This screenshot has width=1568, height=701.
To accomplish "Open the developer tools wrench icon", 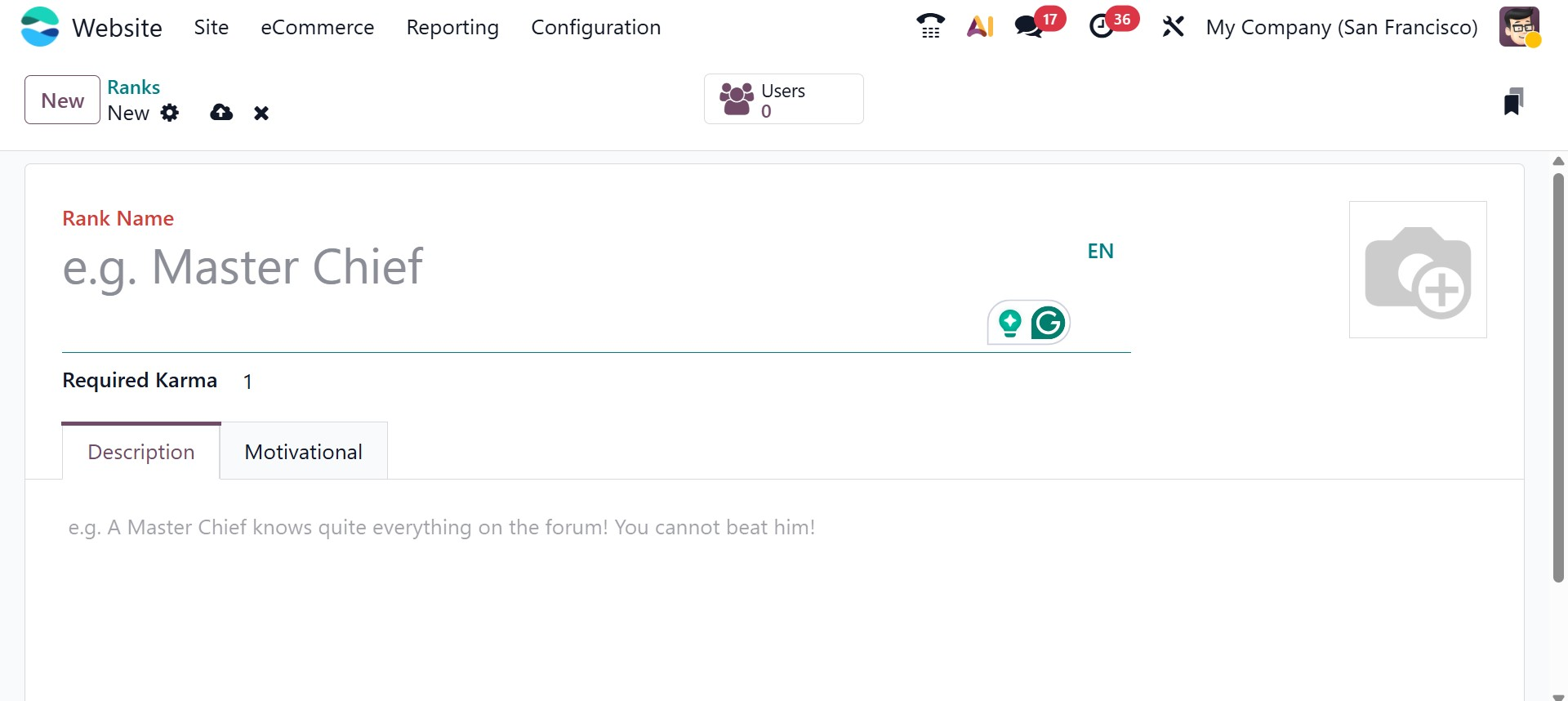I will (1173, 27).
